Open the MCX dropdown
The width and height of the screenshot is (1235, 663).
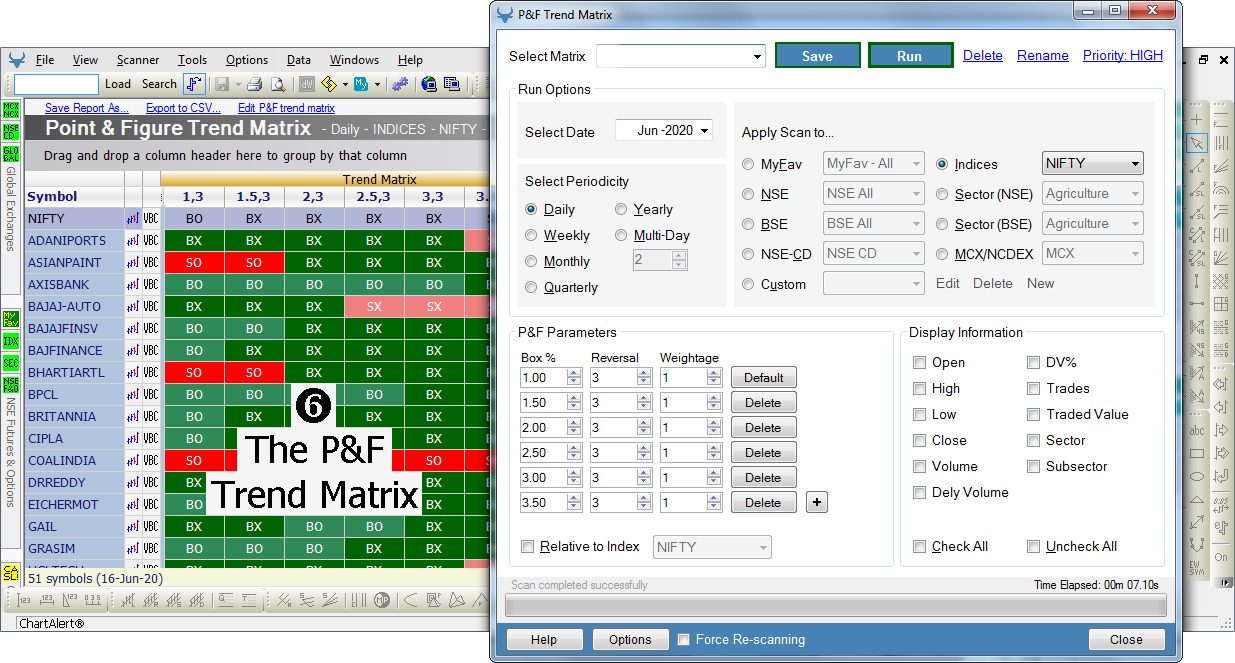tap(1092, 253)
